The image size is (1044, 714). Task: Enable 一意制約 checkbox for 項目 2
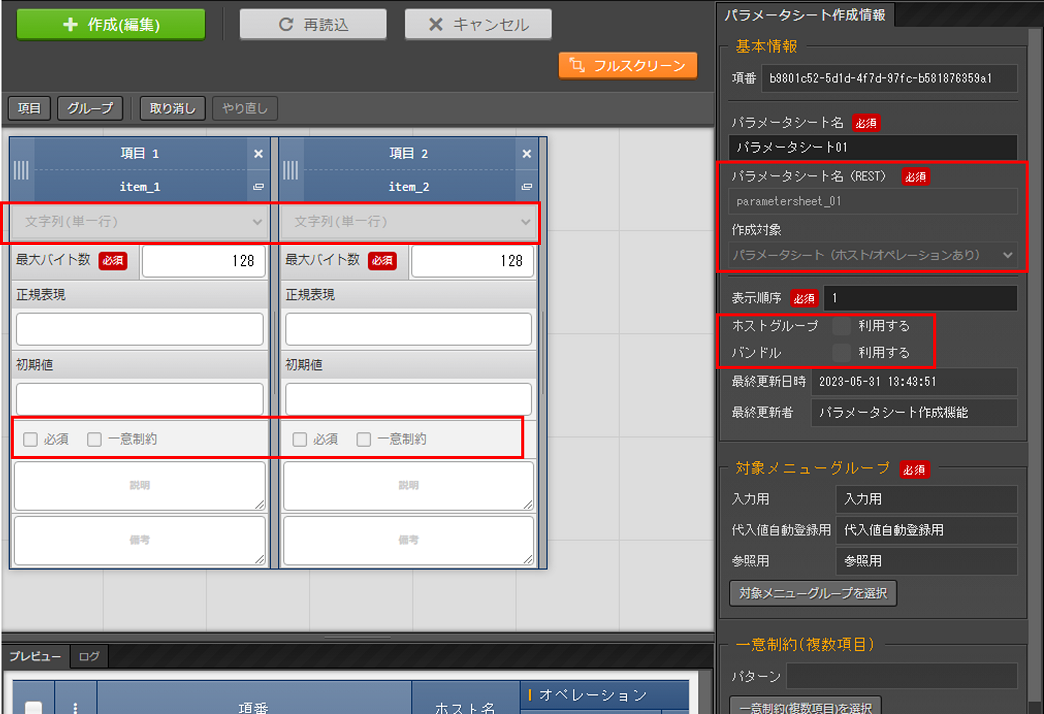pyautogui.click(x=364, y=439)
